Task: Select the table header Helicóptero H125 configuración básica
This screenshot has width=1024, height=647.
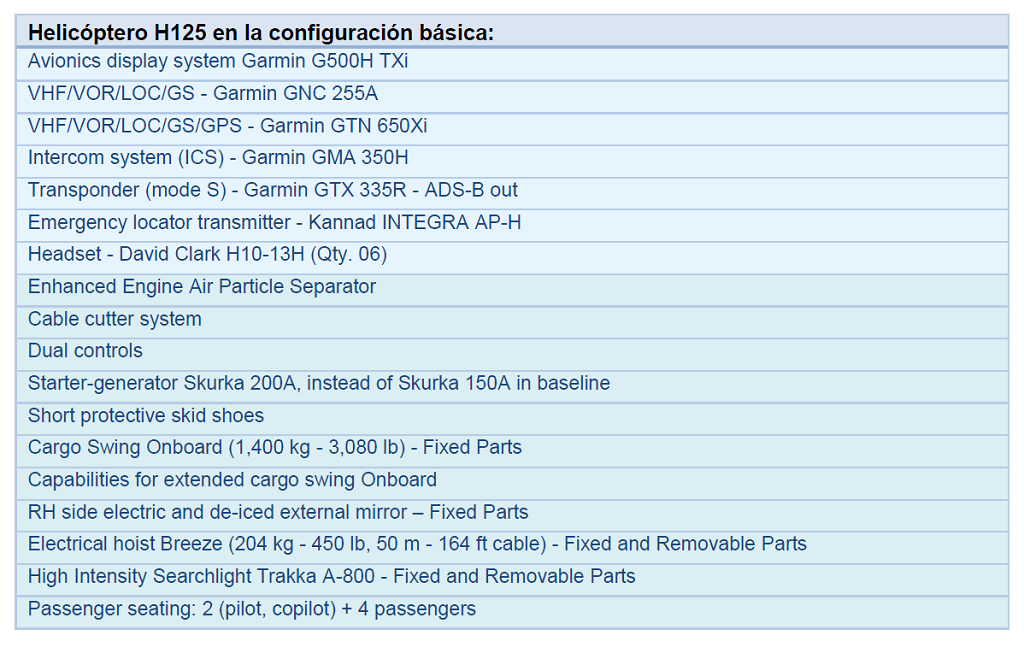Action: pos(512,32)
